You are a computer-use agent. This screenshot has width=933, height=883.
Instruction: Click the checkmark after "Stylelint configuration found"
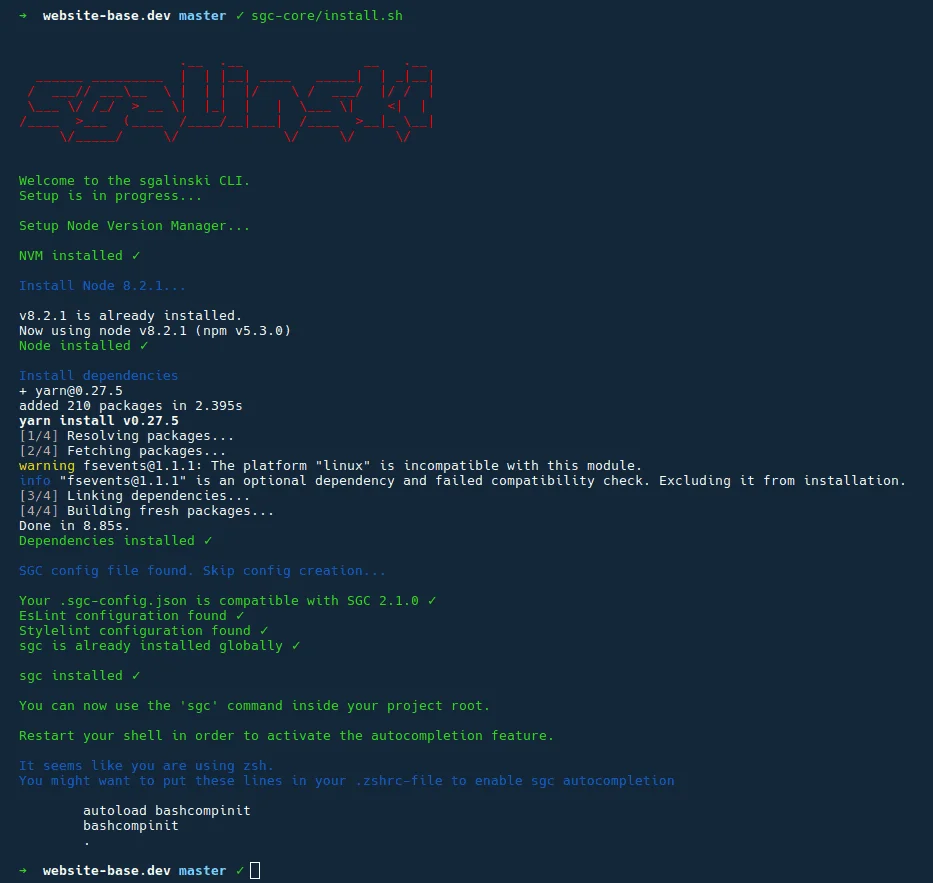(x=264, y=631)
